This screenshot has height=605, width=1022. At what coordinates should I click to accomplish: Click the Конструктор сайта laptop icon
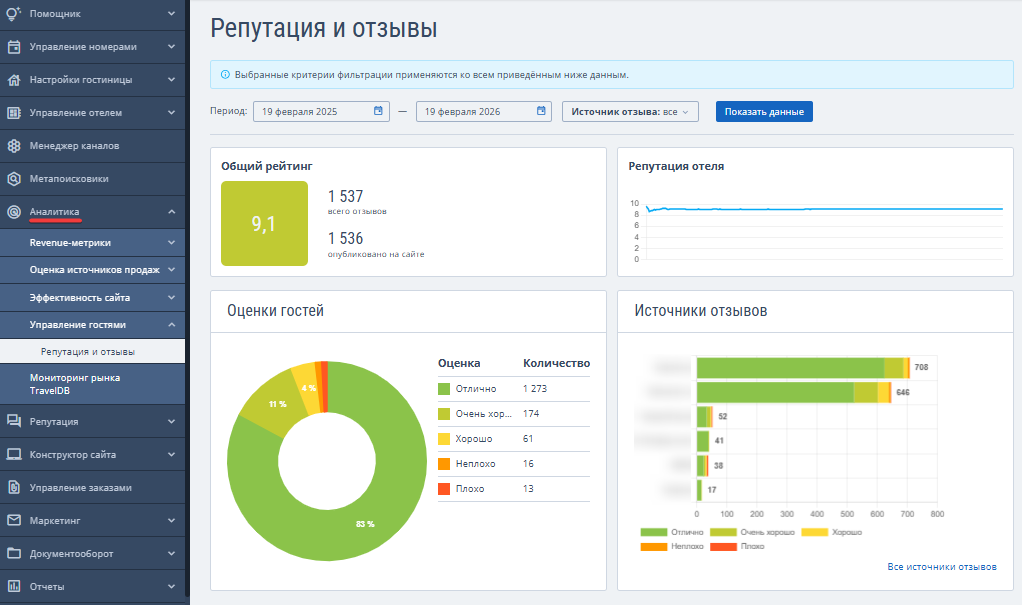point(14,454)
